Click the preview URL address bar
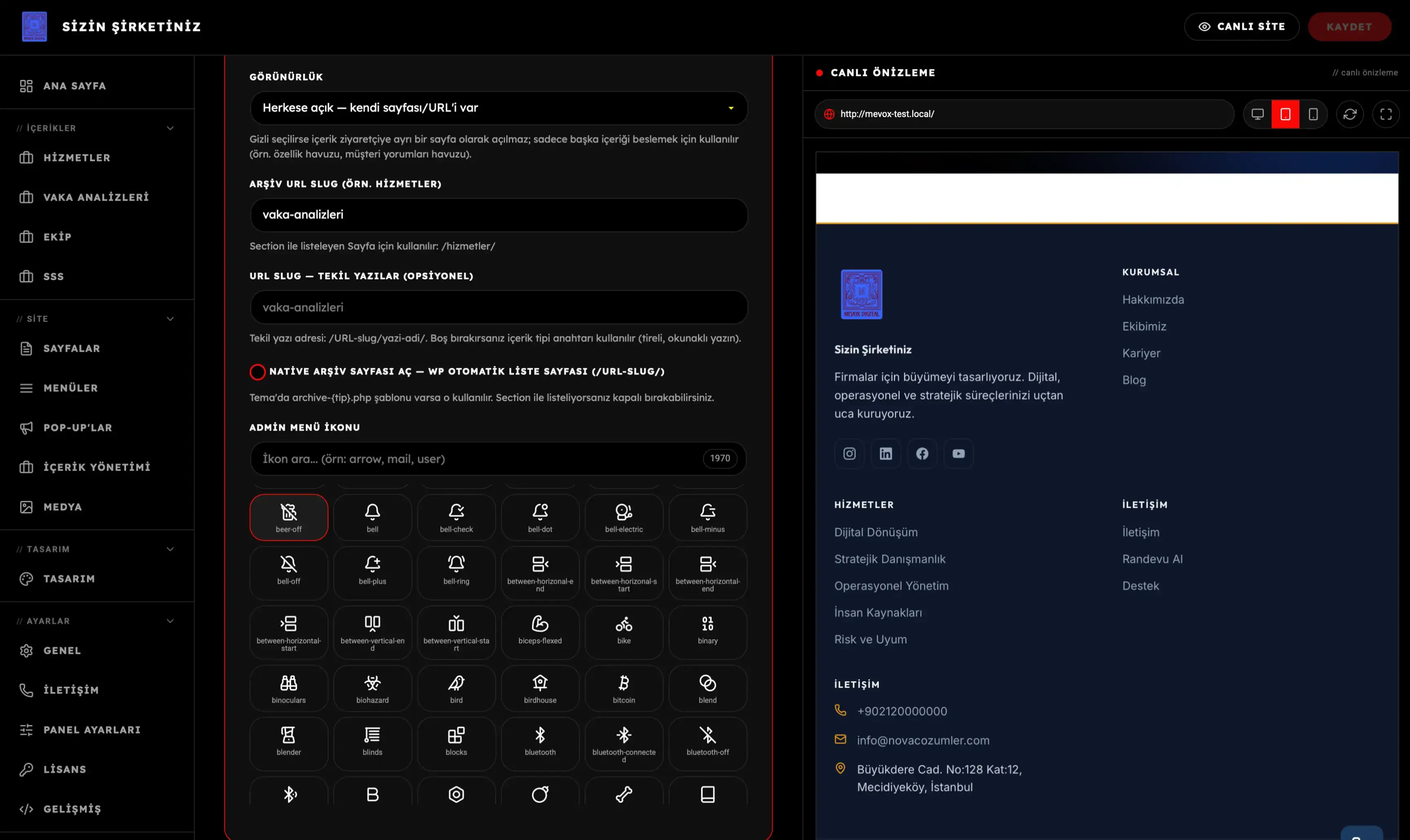 pyautogui.click(x=1024, y=114)
